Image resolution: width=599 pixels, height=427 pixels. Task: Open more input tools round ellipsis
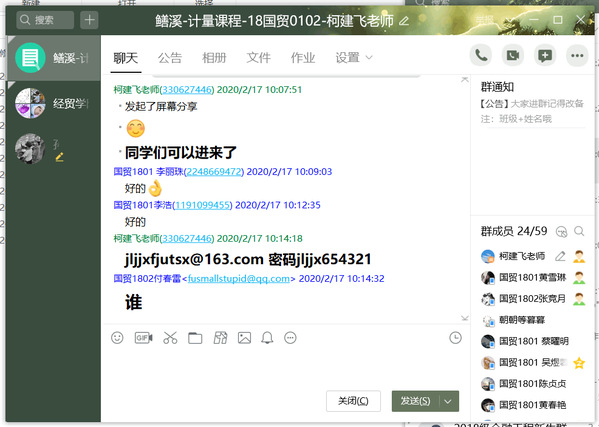[x=290, y=338]
